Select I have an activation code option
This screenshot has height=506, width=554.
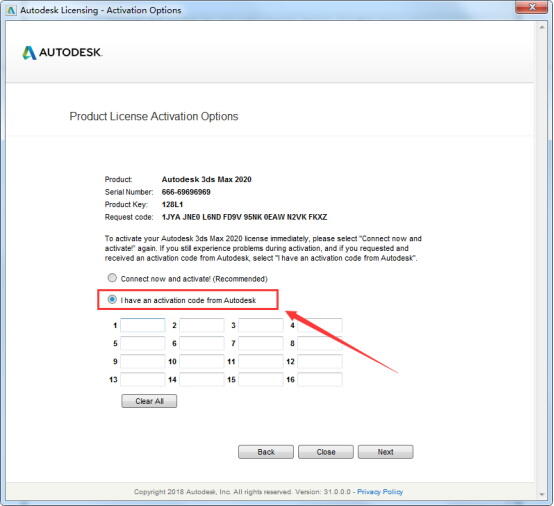click(x=112, y=300)
